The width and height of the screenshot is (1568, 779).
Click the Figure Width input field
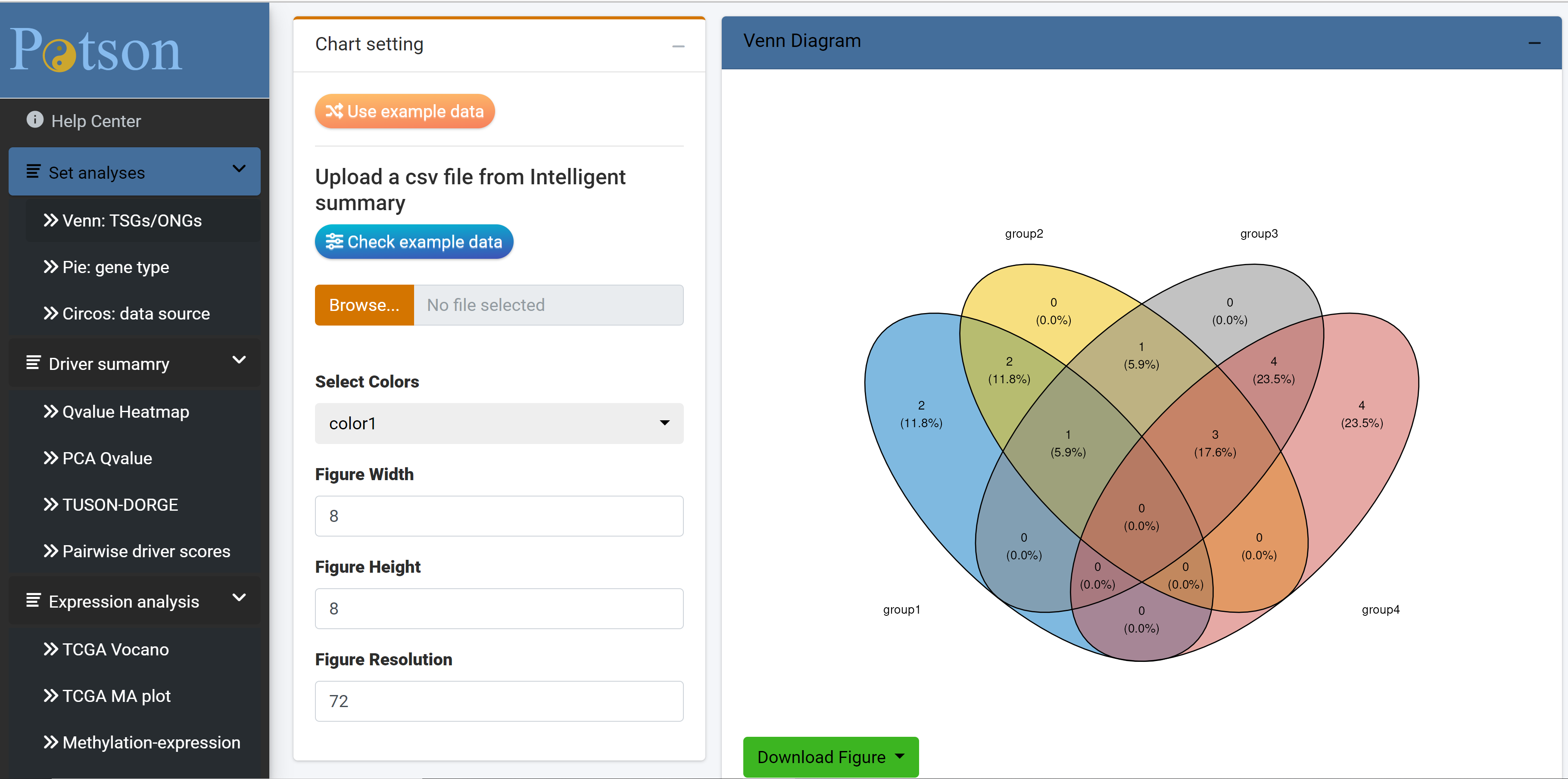(499, 516)
